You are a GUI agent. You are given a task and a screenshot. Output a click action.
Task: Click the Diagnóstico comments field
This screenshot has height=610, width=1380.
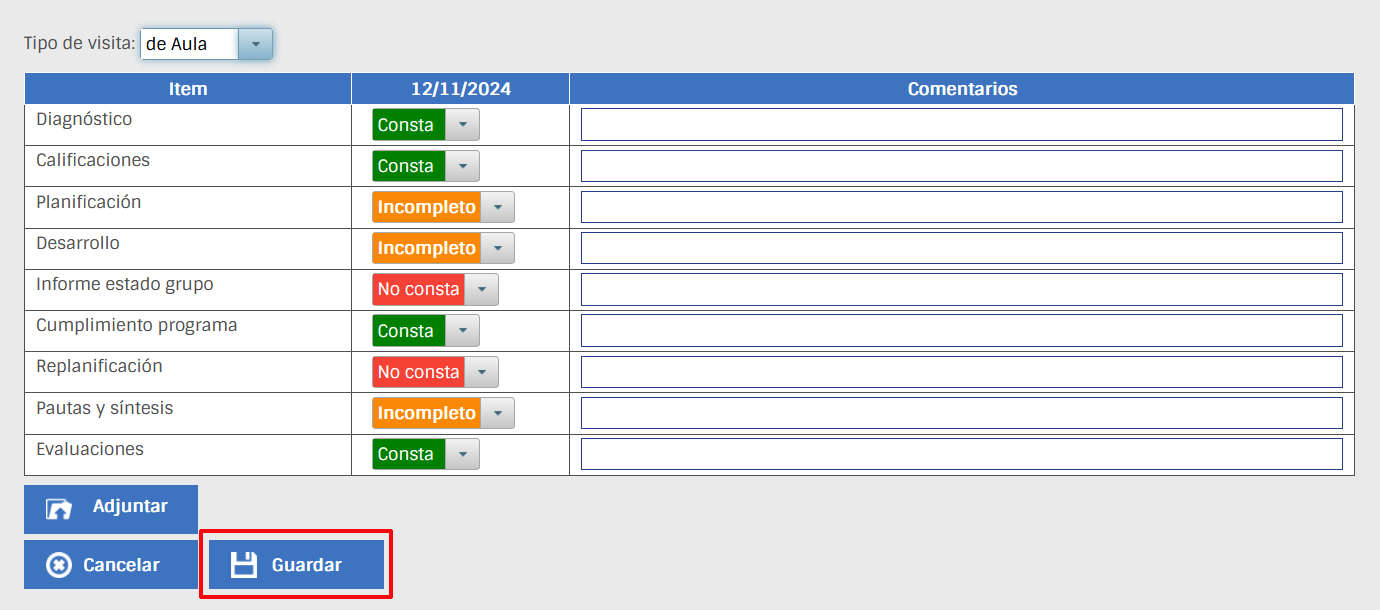(961, 125)
